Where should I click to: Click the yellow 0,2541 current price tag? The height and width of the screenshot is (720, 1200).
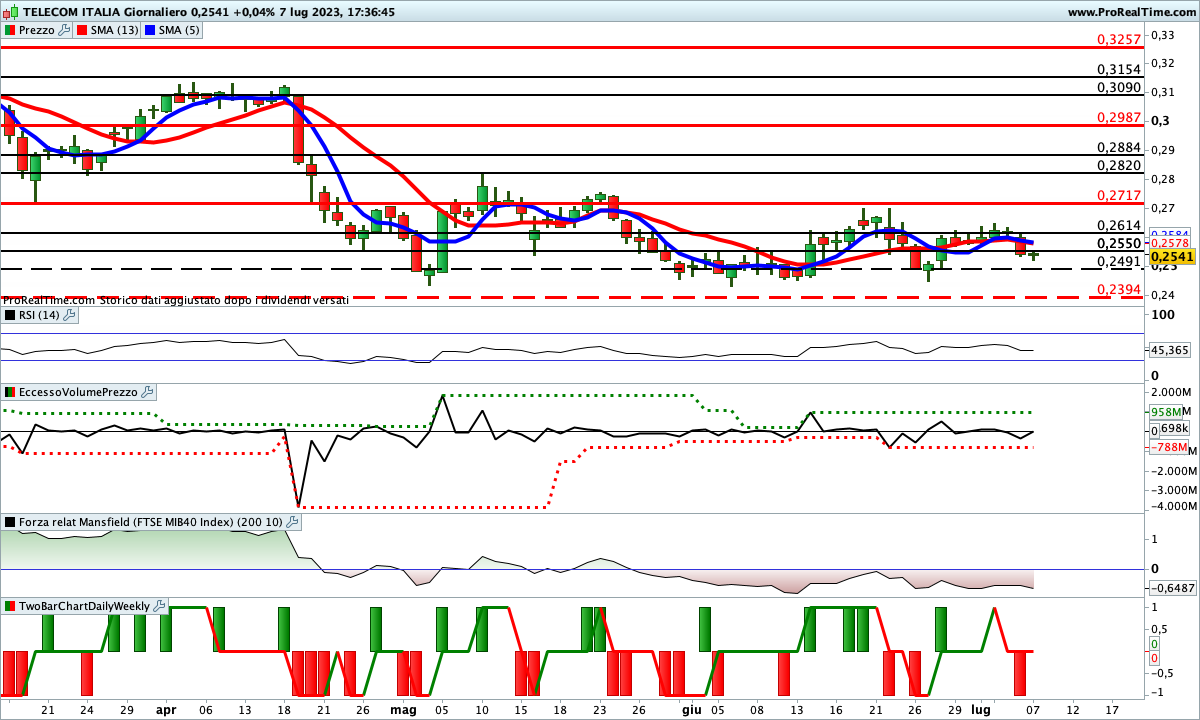(1172, 257)
